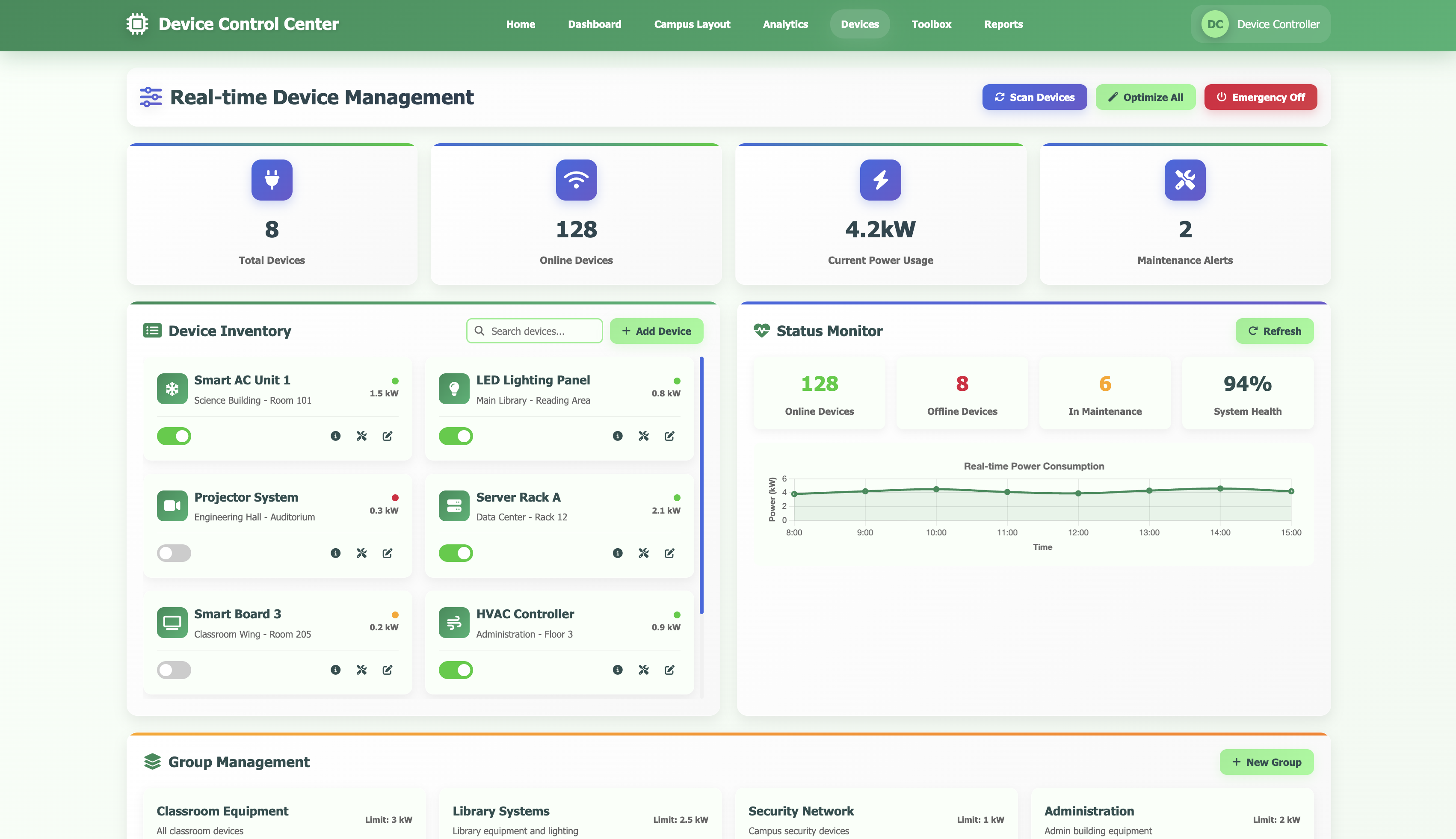Enable the Projector System power toggle

(174, 553)
